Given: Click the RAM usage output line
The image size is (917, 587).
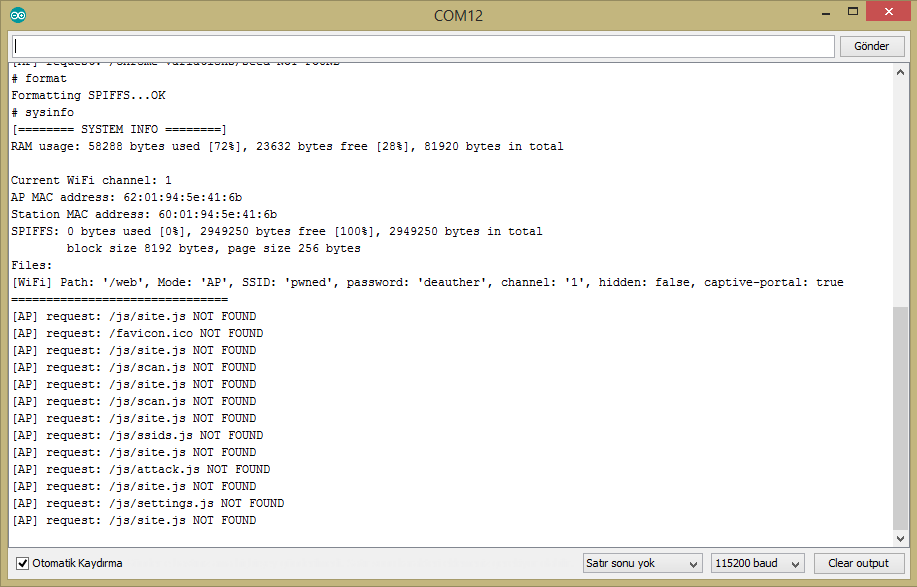Looking at the screenshot, I should 290,146.
